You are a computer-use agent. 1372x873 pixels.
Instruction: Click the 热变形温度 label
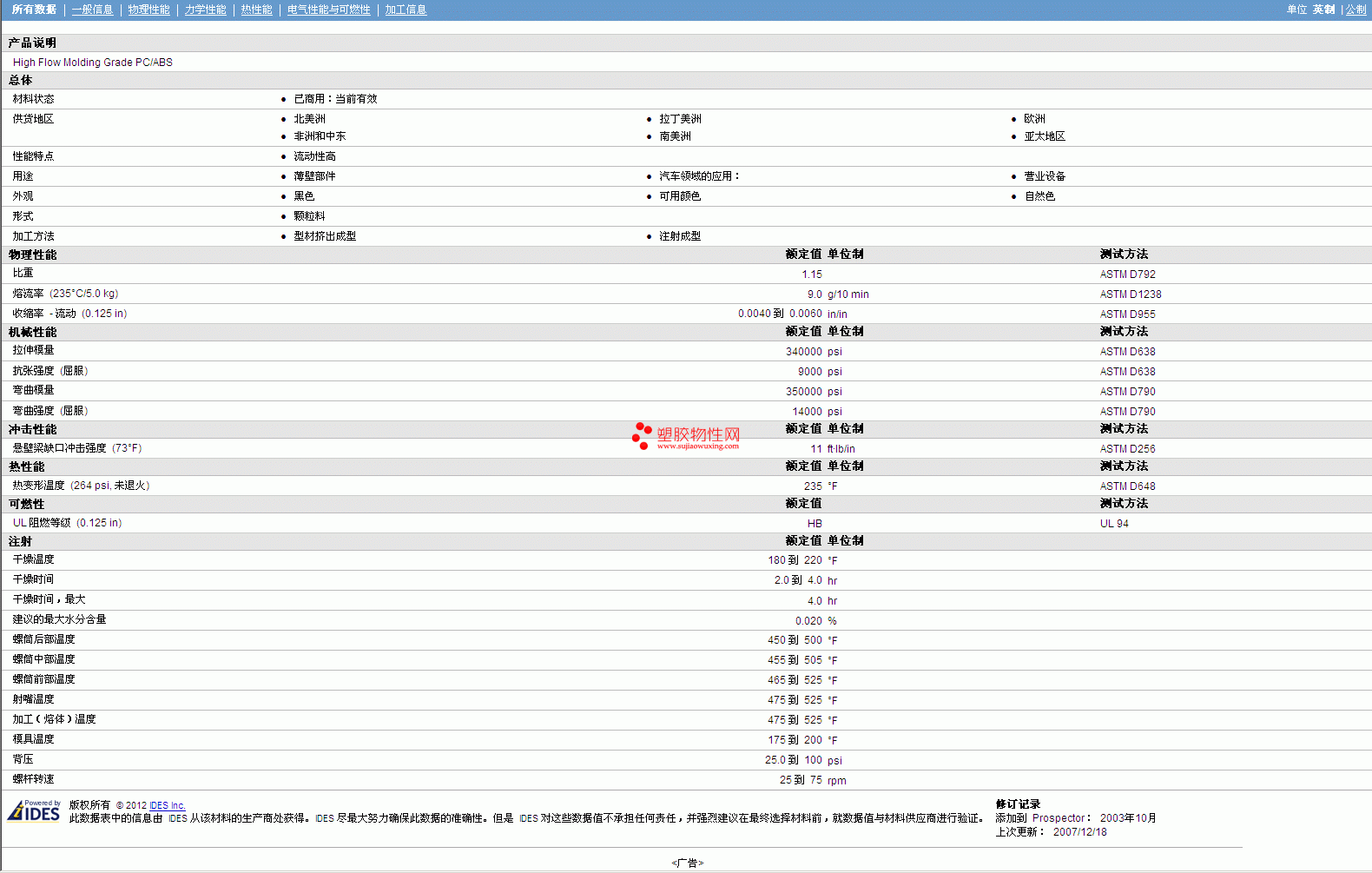[81, 486]
